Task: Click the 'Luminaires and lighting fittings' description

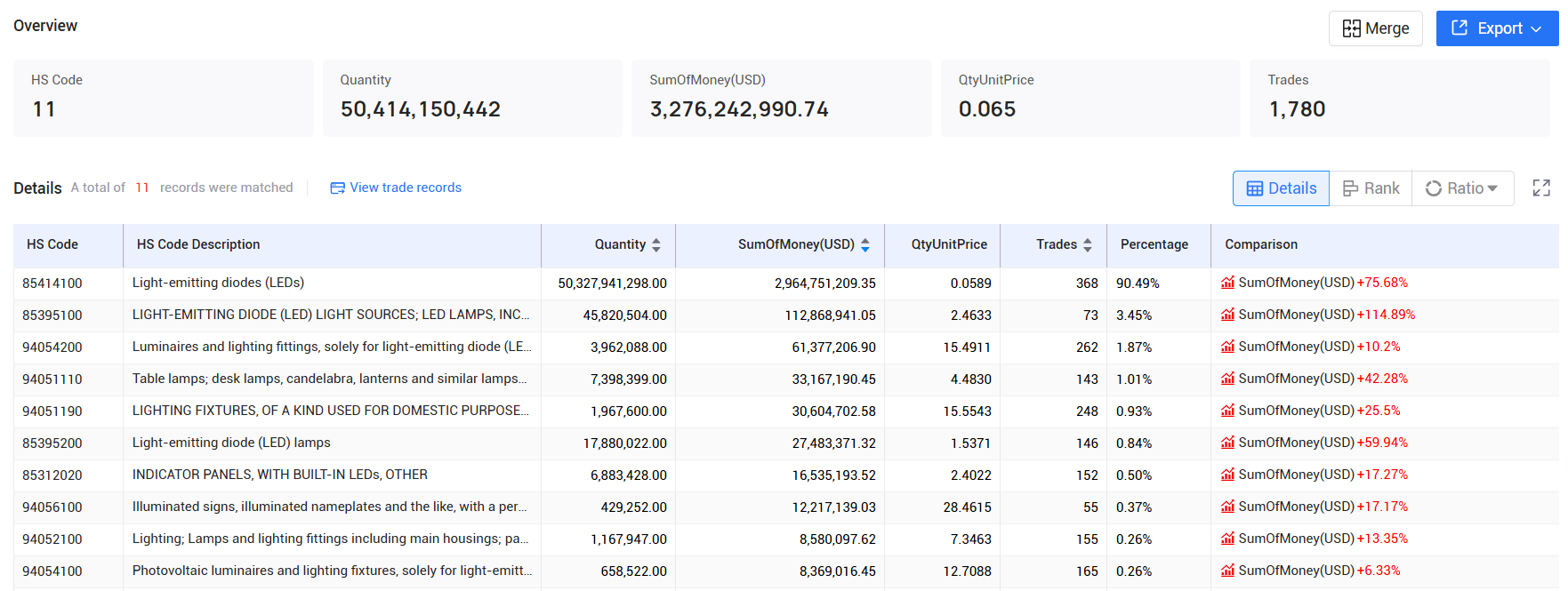Action: [332, 347]
